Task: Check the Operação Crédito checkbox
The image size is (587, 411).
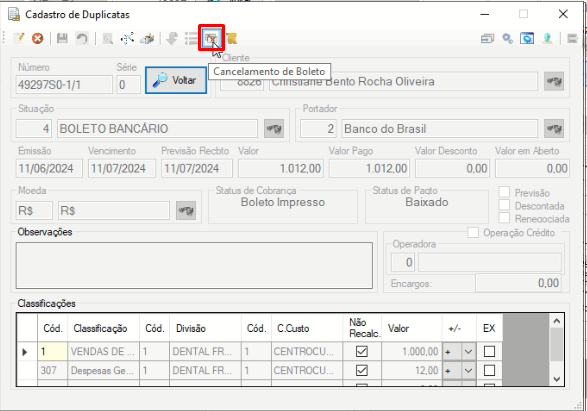Action: 473,232
